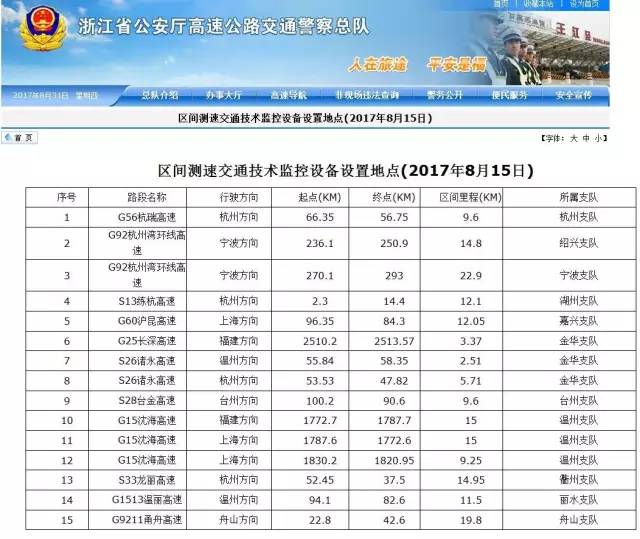Open the 总队介绍 menu

tap(160, 95)
